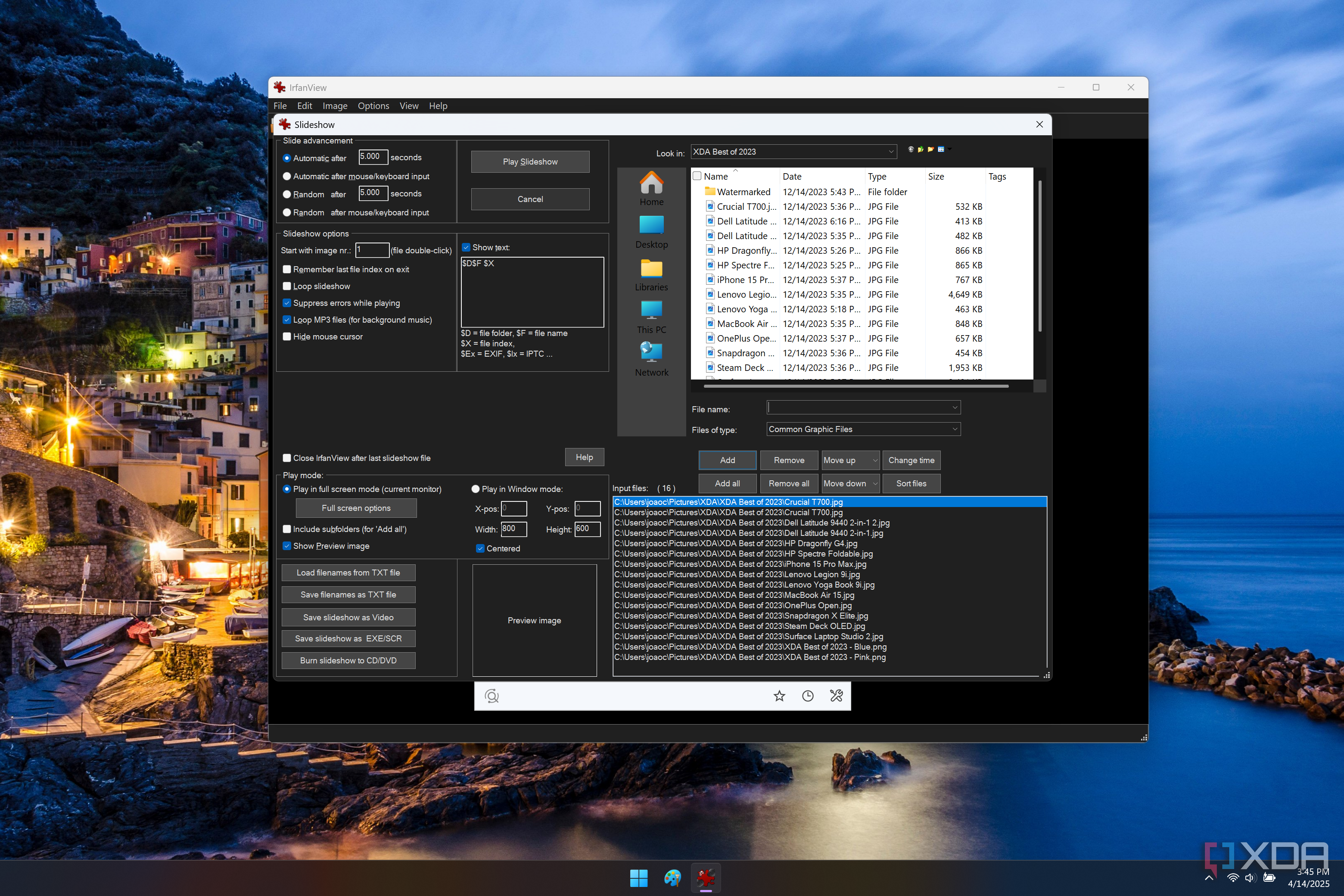Click the clock history icon in the bottom bar

point(807,696)
